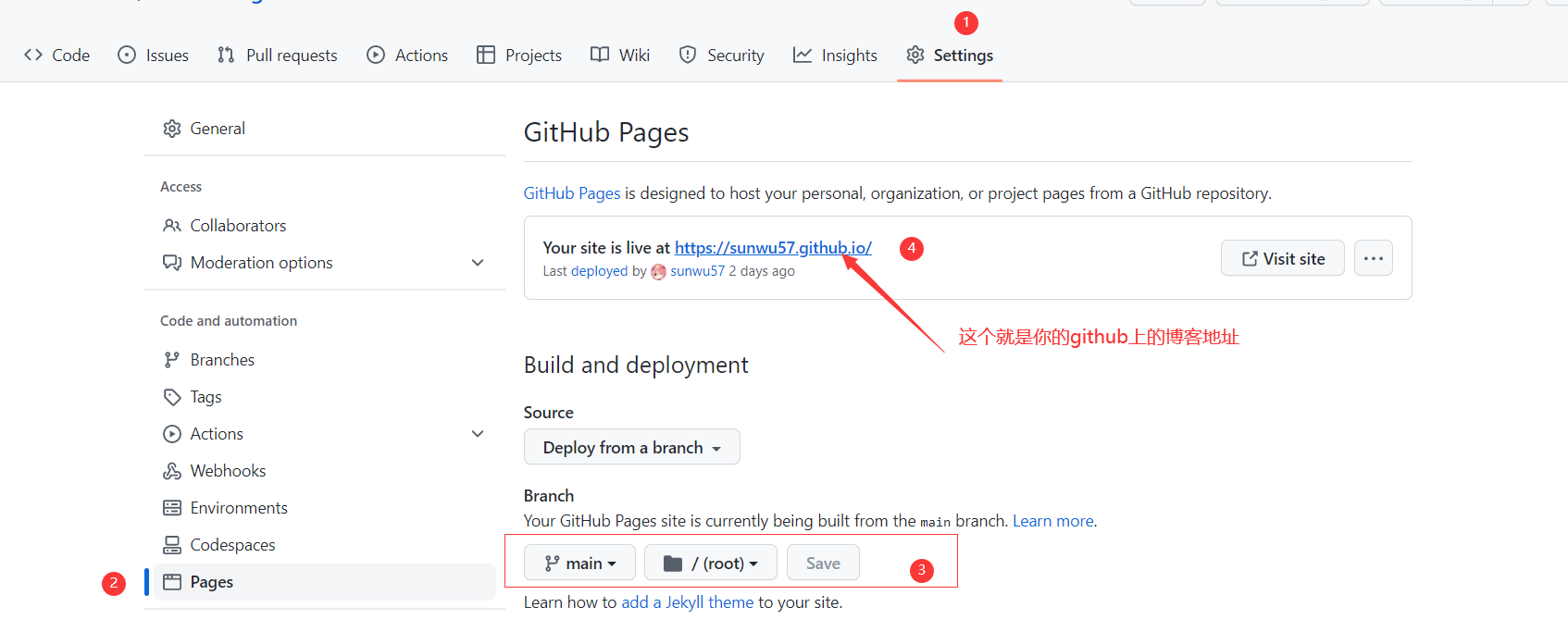Click the Projects table icon
The width and height of the screenshot is (1568, 632).
[x=486, y=55]
